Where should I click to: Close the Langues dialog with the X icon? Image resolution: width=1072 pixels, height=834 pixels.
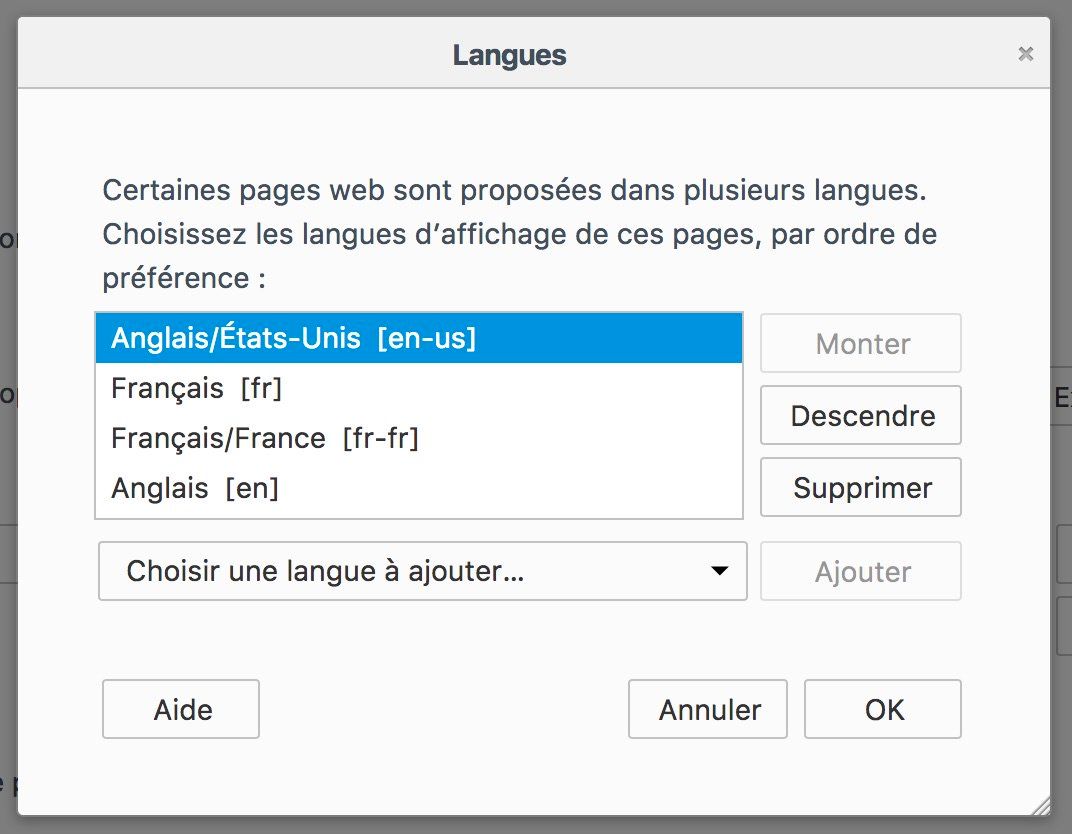1025,53
